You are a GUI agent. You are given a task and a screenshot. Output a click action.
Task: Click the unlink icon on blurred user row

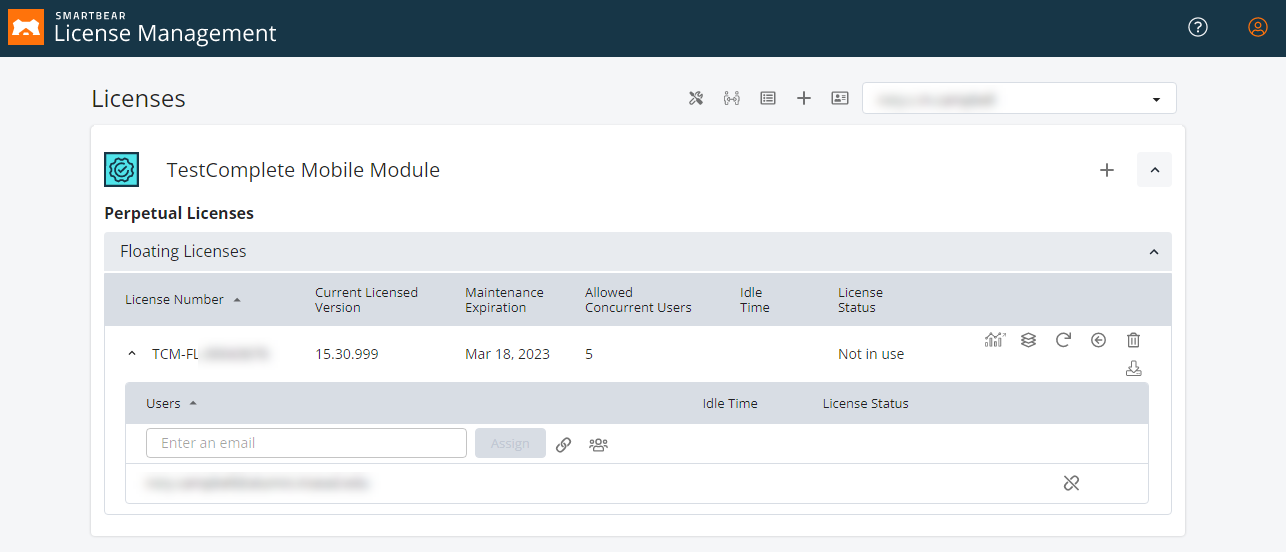tap(1071, 483)
